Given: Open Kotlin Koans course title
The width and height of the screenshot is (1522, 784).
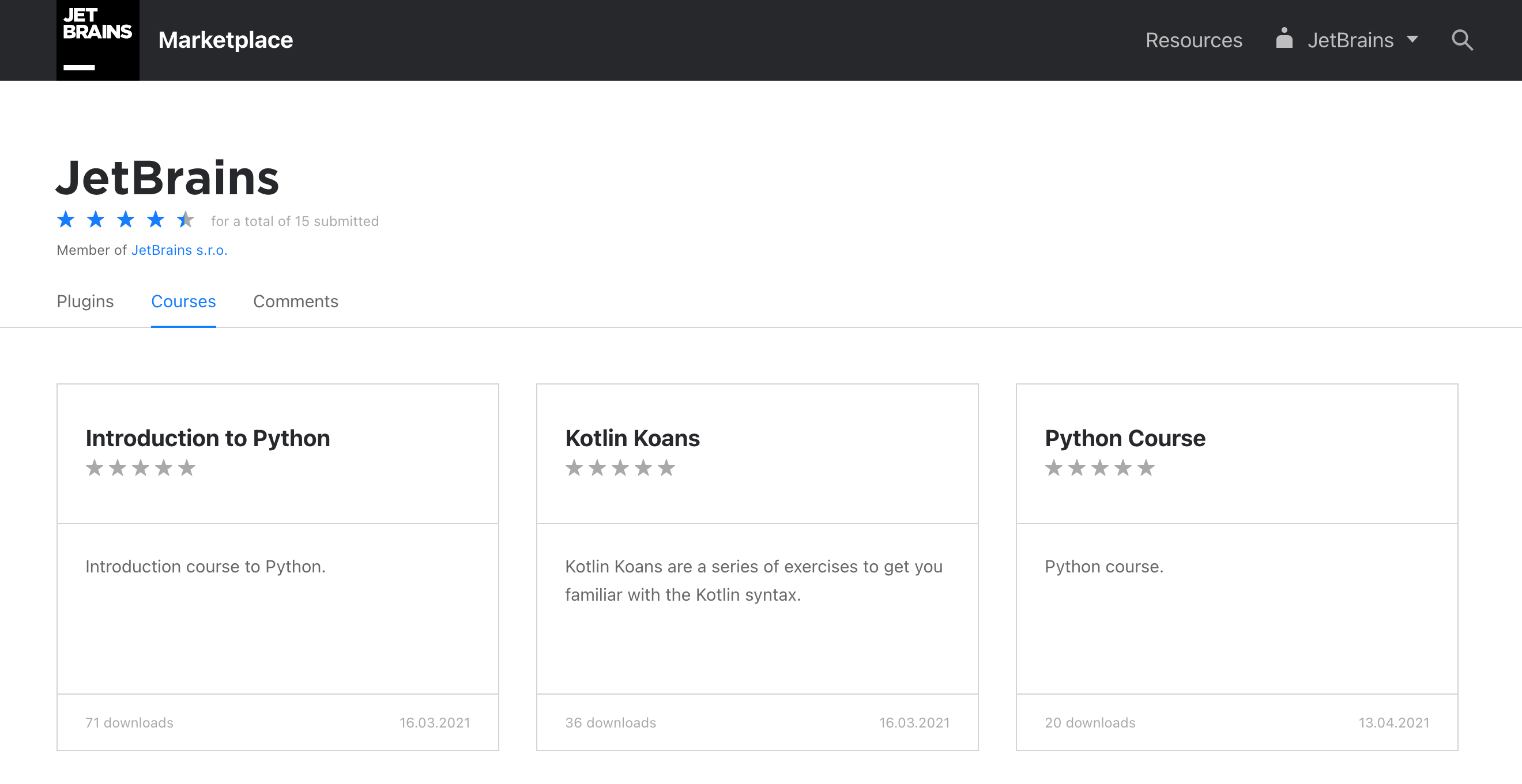Looking at the screenshot, I should (x=632, y=438).
